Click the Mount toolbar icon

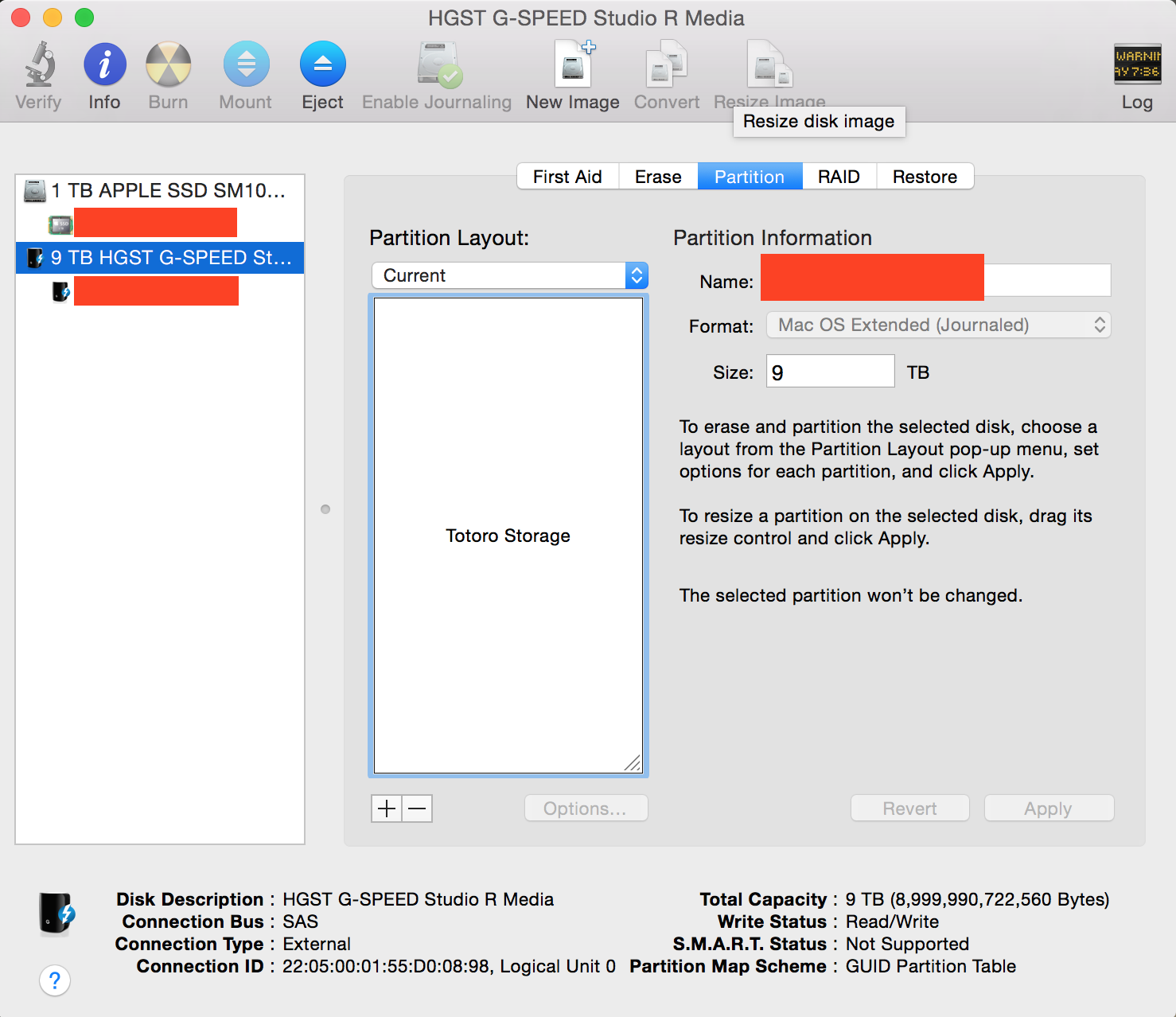(x=246, y=65)
